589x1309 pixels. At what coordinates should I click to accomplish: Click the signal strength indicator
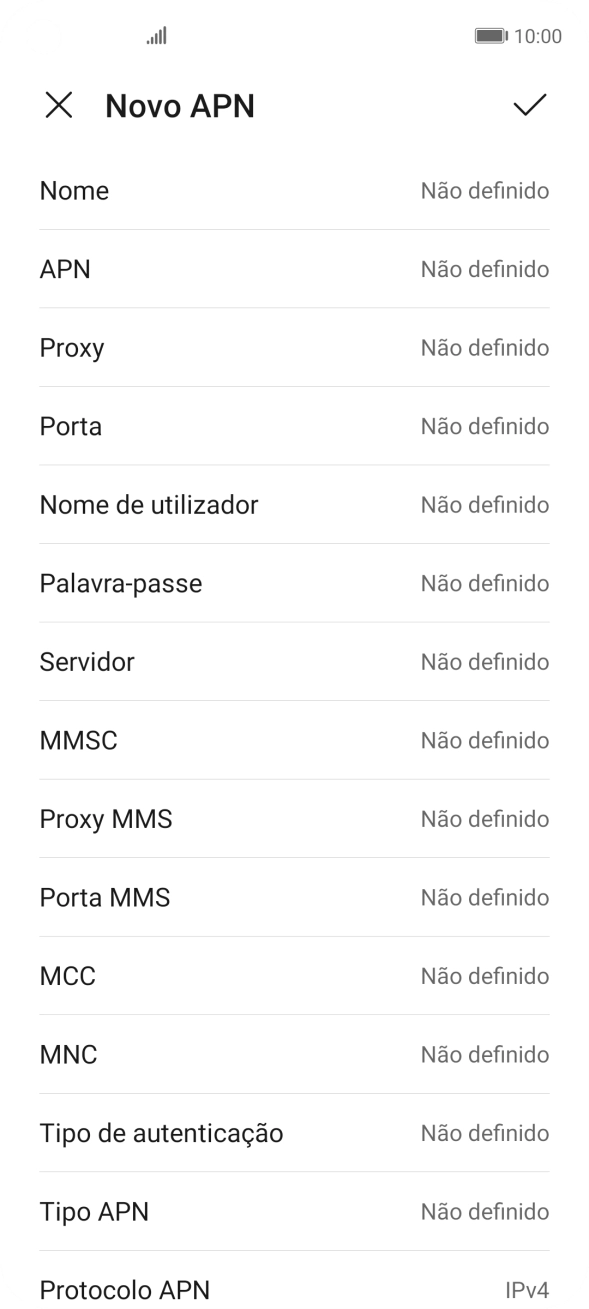[155, 36]
